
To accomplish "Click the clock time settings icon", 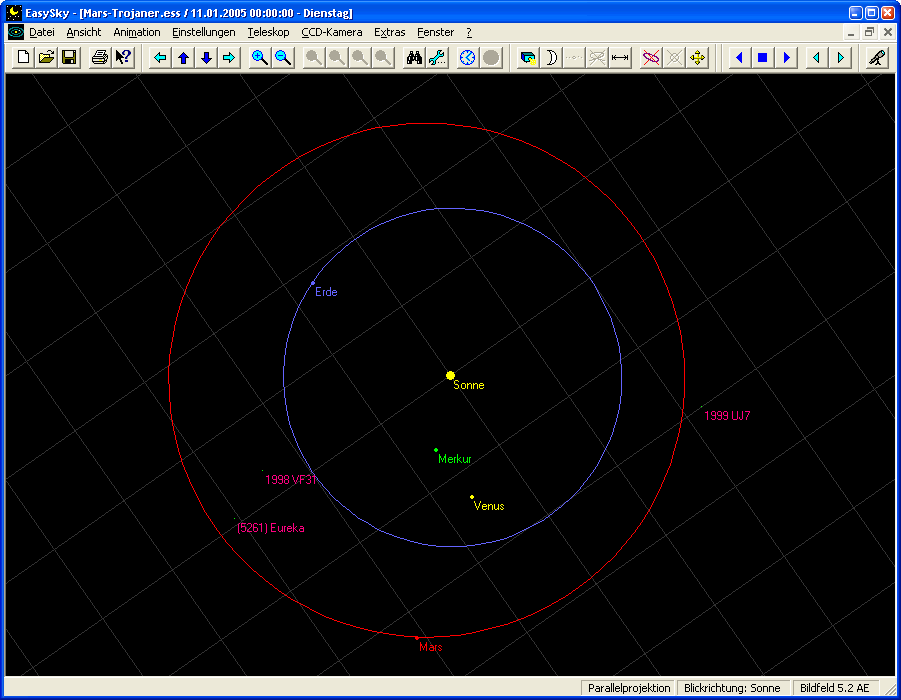I will [x=468, y=58].
